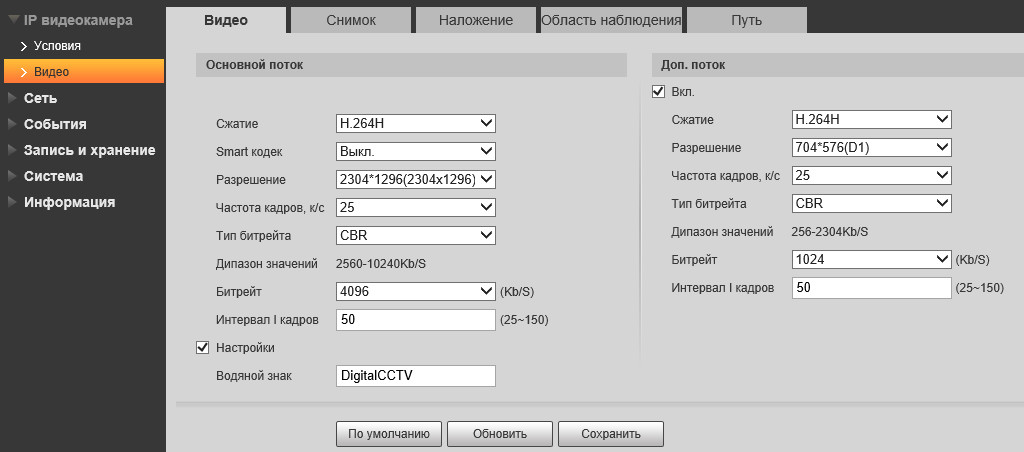Open main stream Разрешение dropdown
The image size is (1024, 452).
(x=416, y=179)
